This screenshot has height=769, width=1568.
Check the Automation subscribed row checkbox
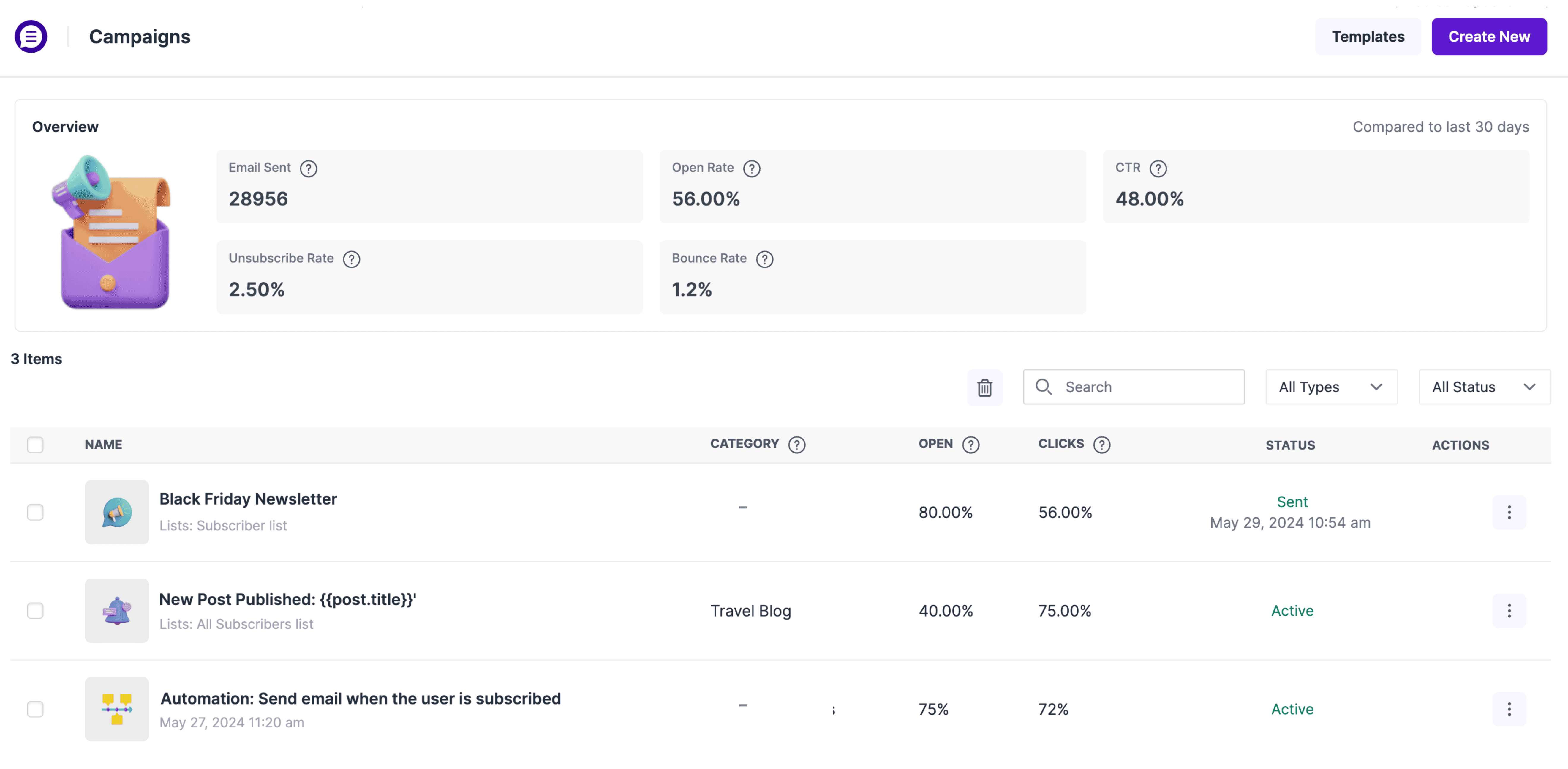(35, 709)
